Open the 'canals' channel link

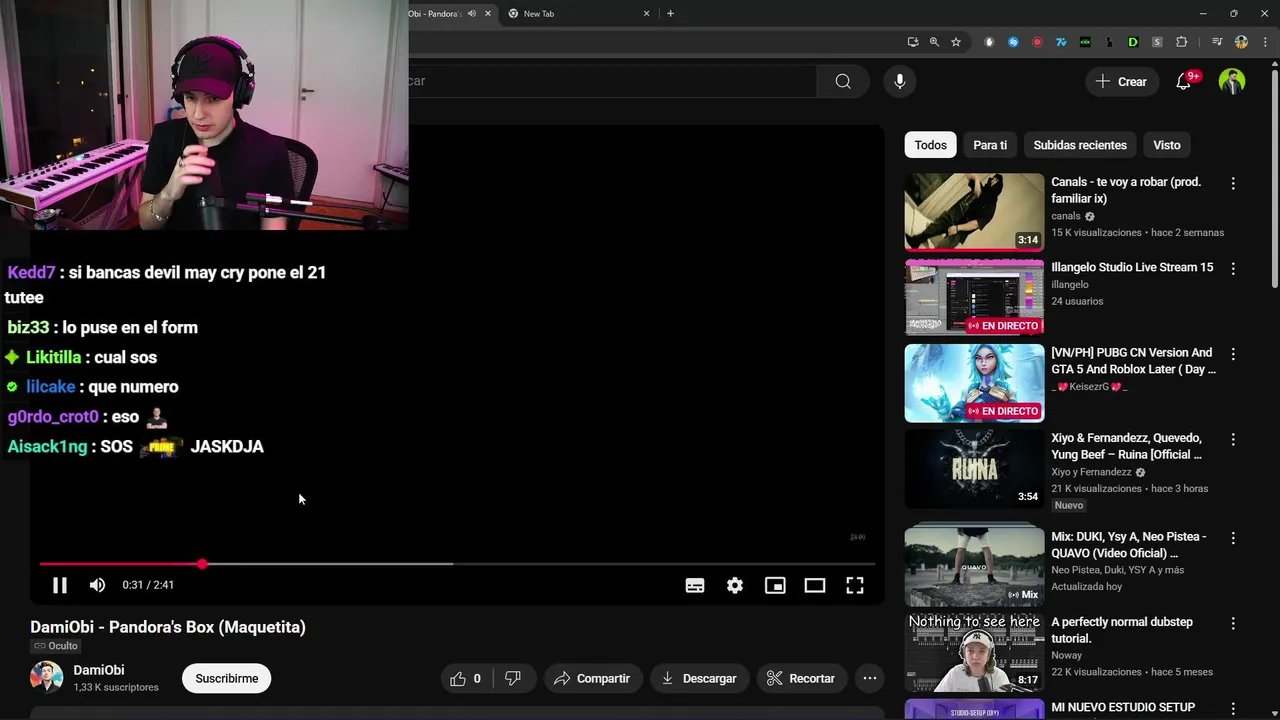[1066, 216]
